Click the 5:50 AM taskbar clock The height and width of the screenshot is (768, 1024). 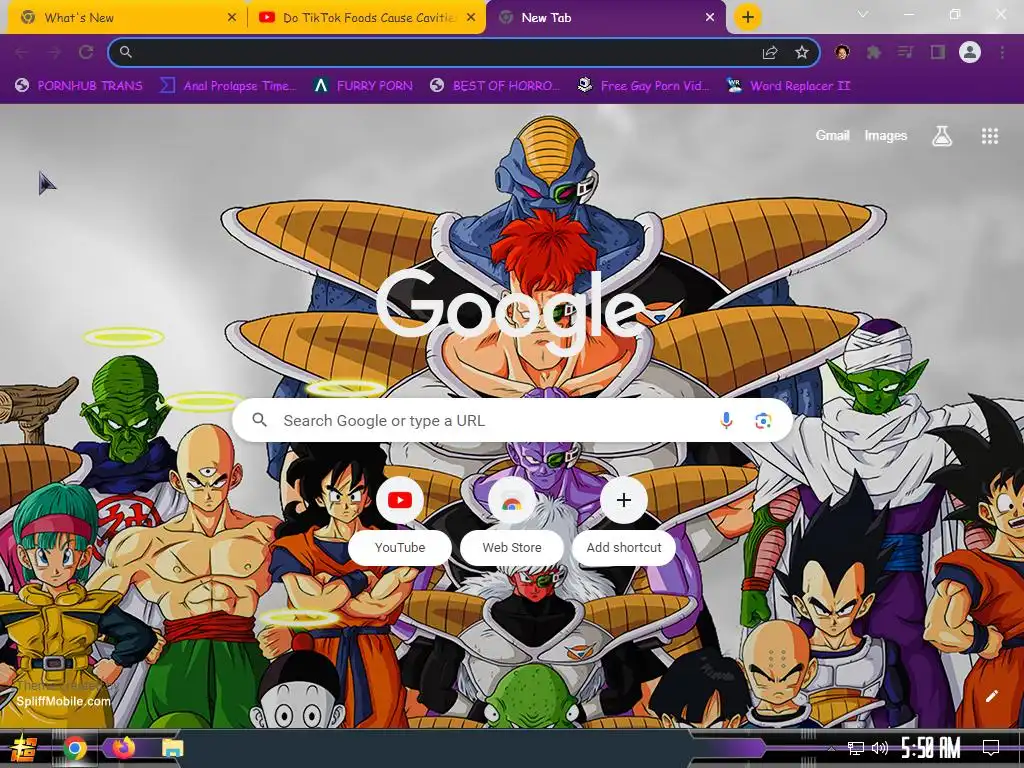[931, 748]
